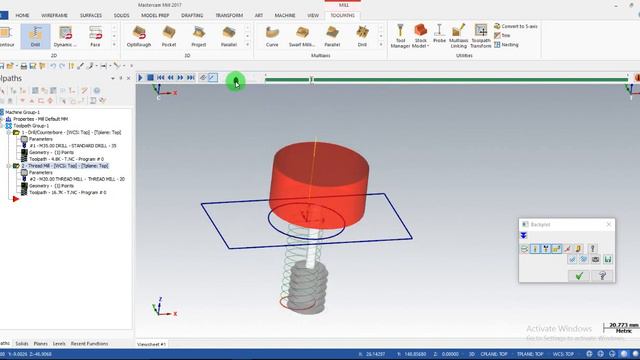Open Multiaxis Linking utility
The width and height of the screenshot is (640, 360).
point(458,36)
